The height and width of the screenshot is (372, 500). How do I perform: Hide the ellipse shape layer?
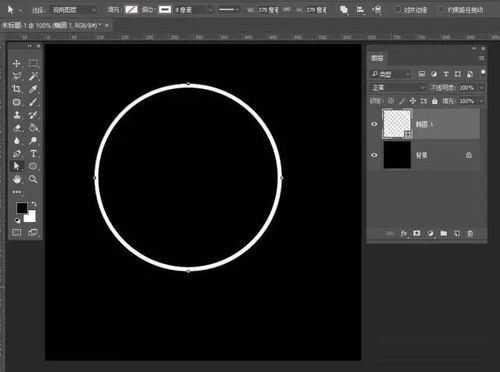[374, 124]
